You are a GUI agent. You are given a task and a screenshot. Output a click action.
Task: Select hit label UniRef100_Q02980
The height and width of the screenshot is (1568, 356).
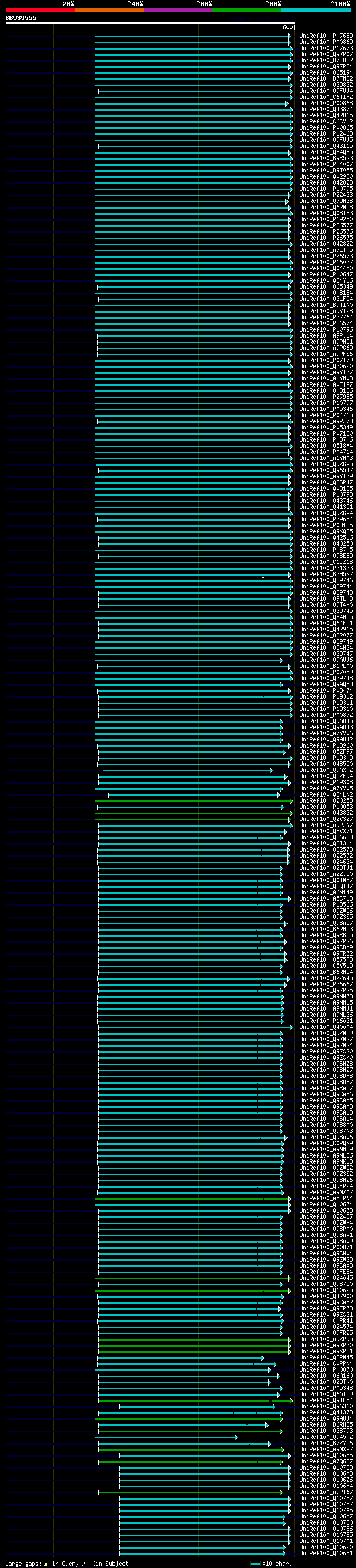(x=325, y=176)
